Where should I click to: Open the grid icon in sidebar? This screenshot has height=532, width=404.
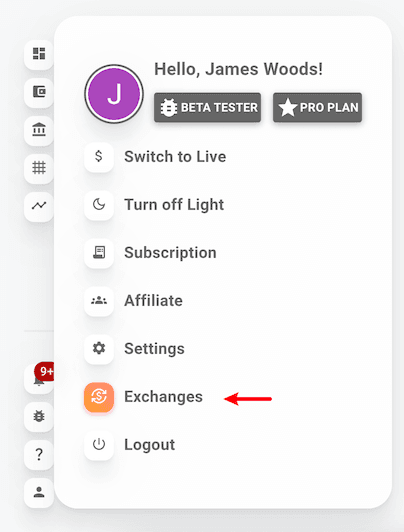click(x=39, y=168)
